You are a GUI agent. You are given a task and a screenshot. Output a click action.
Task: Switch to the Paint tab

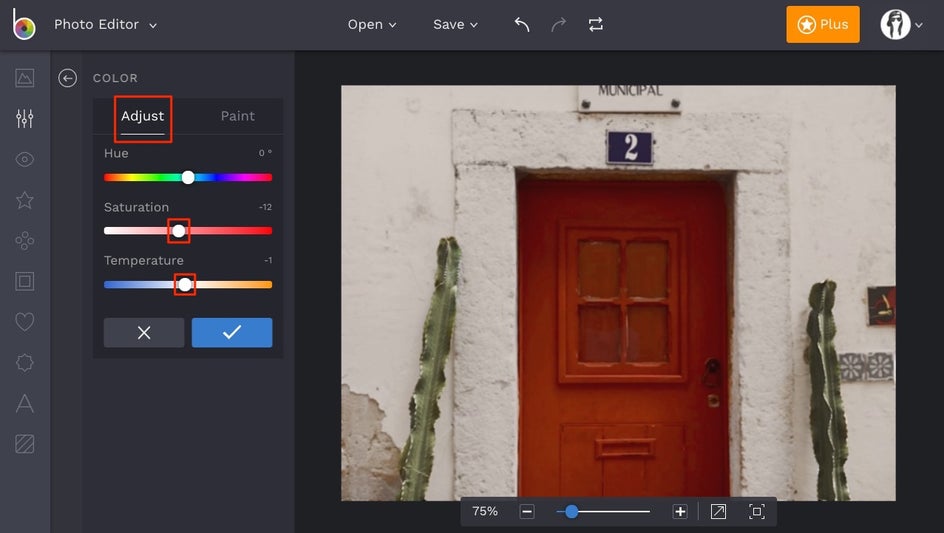(x=238, y=117)
